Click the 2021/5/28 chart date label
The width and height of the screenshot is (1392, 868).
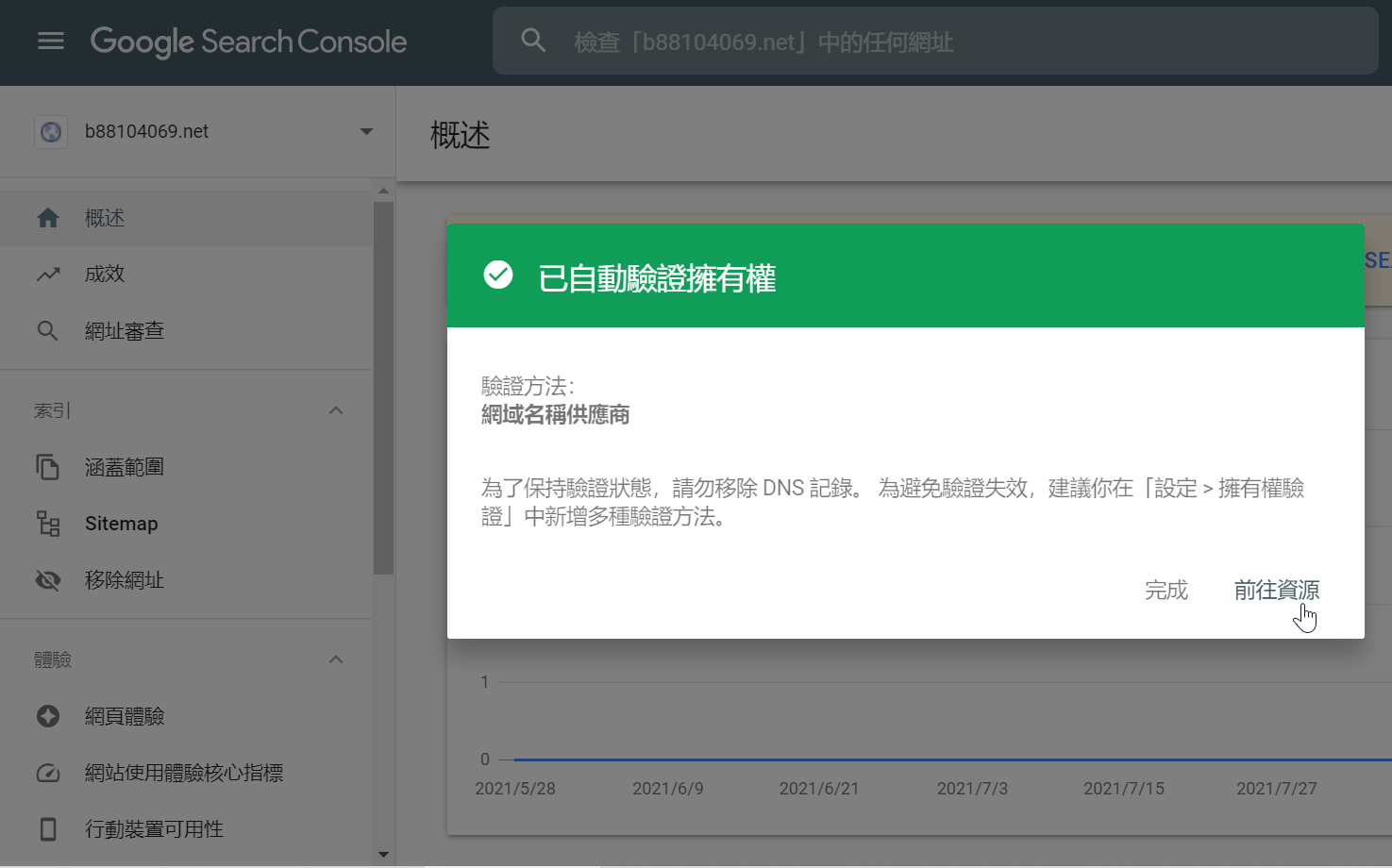coord(515,789)
